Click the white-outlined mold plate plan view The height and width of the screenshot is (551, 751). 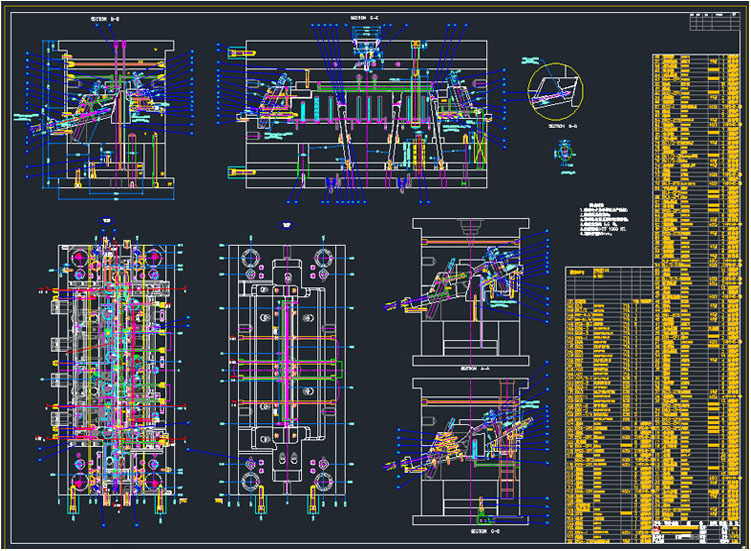285,370
